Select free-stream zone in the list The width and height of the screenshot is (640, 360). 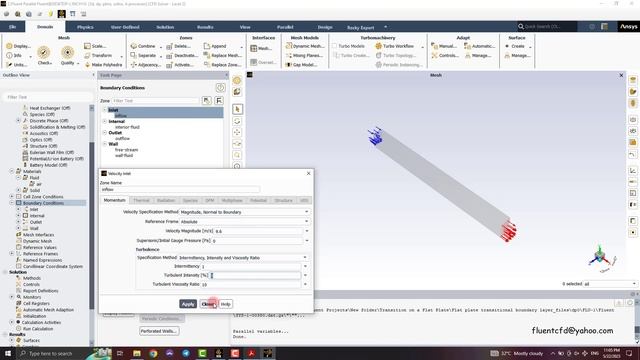127,150
